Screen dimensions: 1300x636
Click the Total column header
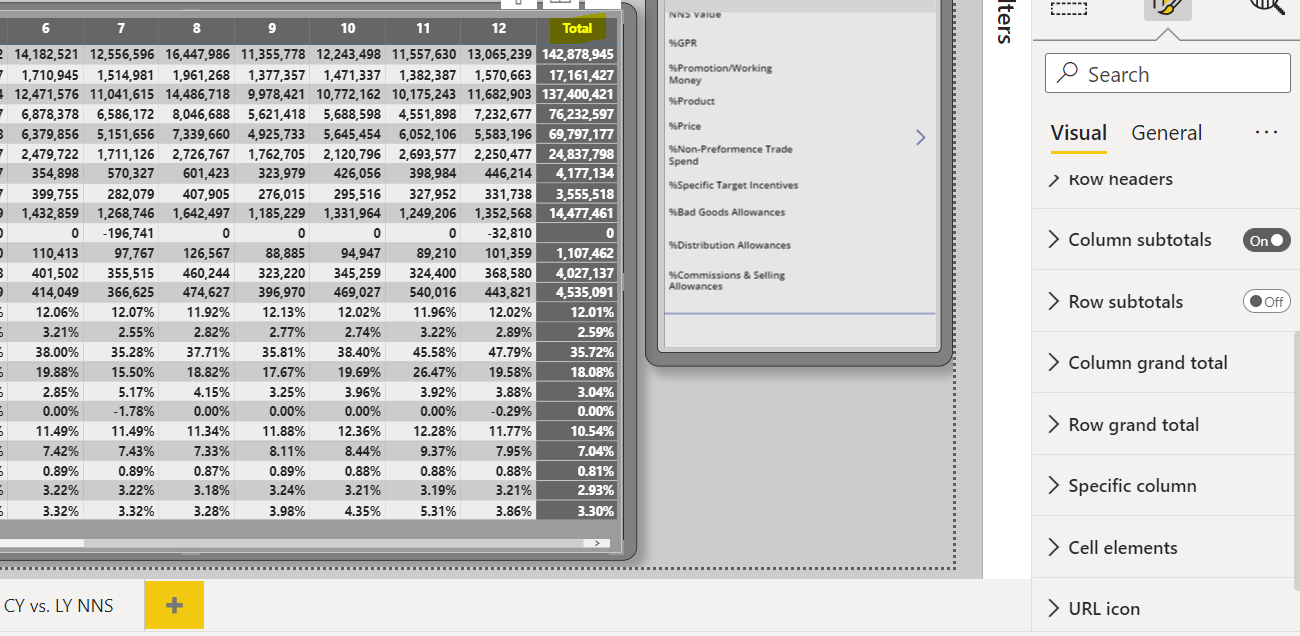(577, 28)
